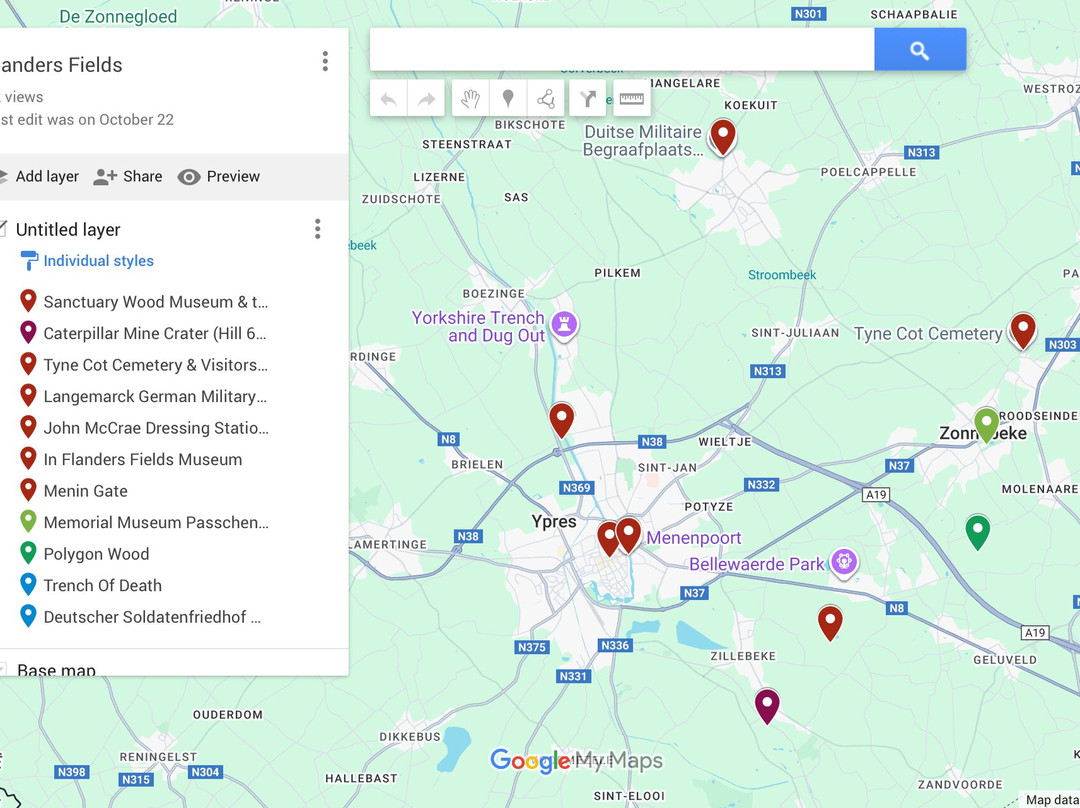Select the add marker tool

508,99
